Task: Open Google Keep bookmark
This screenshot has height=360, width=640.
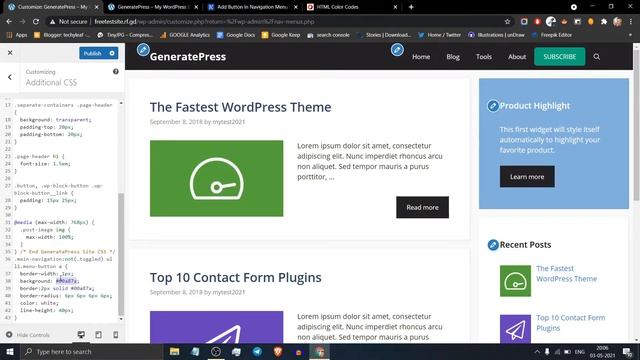Action: pos(281,35)
